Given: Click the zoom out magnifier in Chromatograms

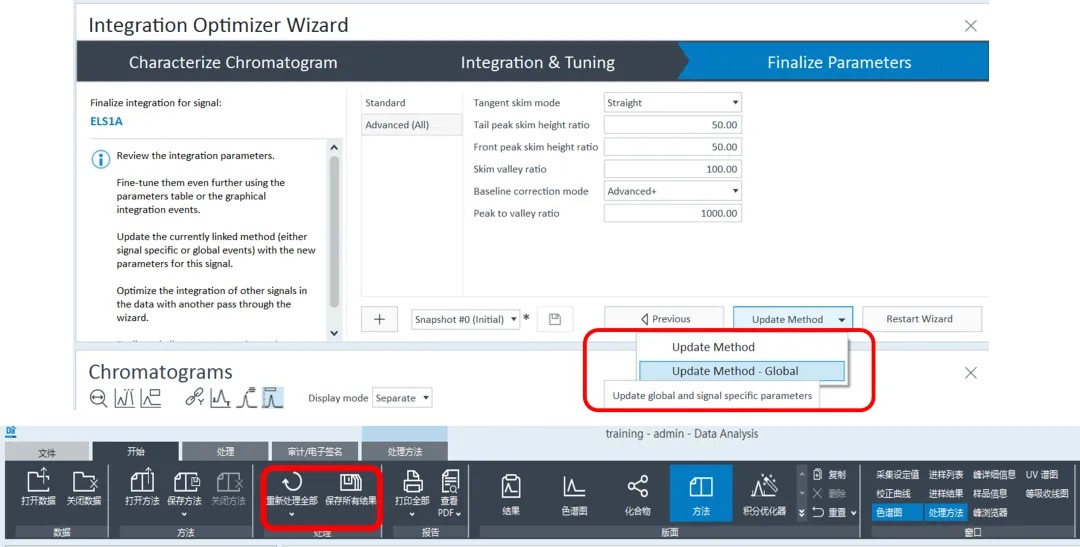Looking at the screenshot, I should point(98,398).
